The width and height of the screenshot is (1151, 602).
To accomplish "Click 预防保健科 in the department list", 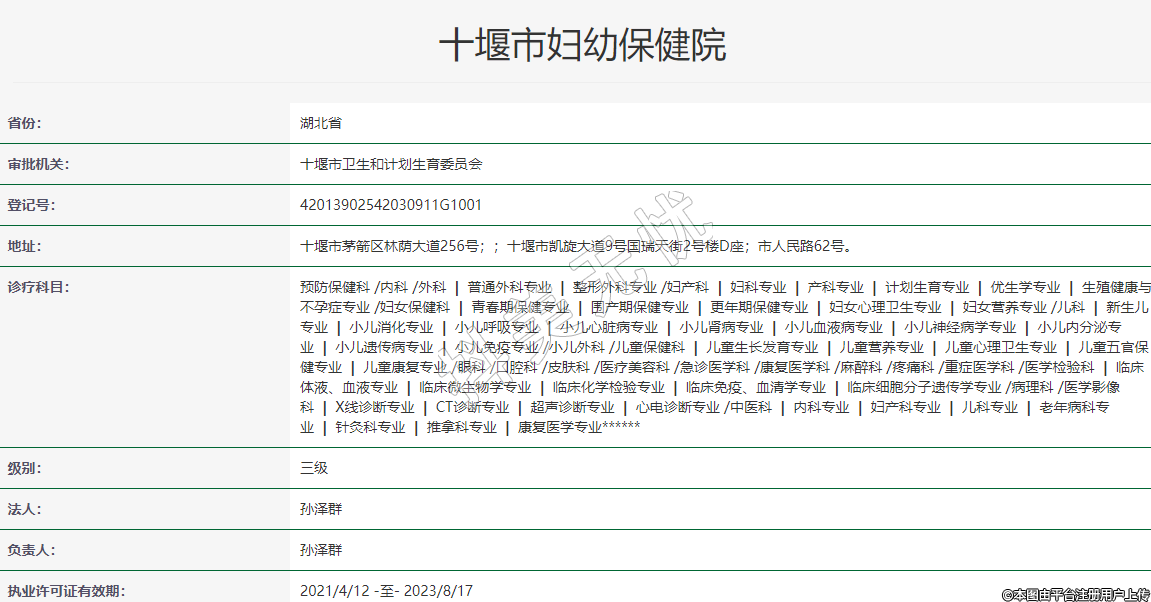I will 335,287.
